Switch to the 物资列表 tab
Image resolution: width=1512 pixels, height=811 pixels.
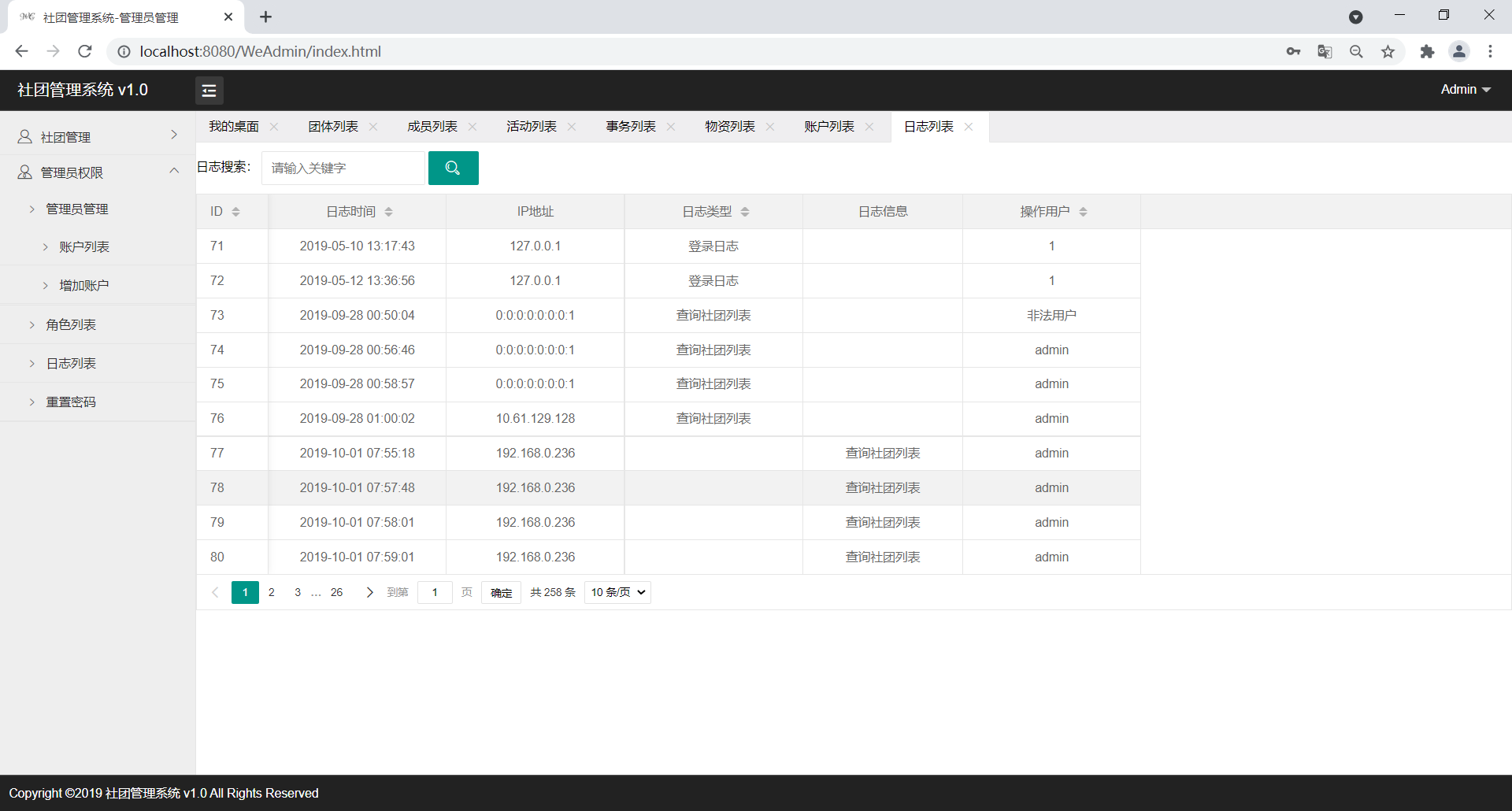pyautogui.click(x=730, y=127)
